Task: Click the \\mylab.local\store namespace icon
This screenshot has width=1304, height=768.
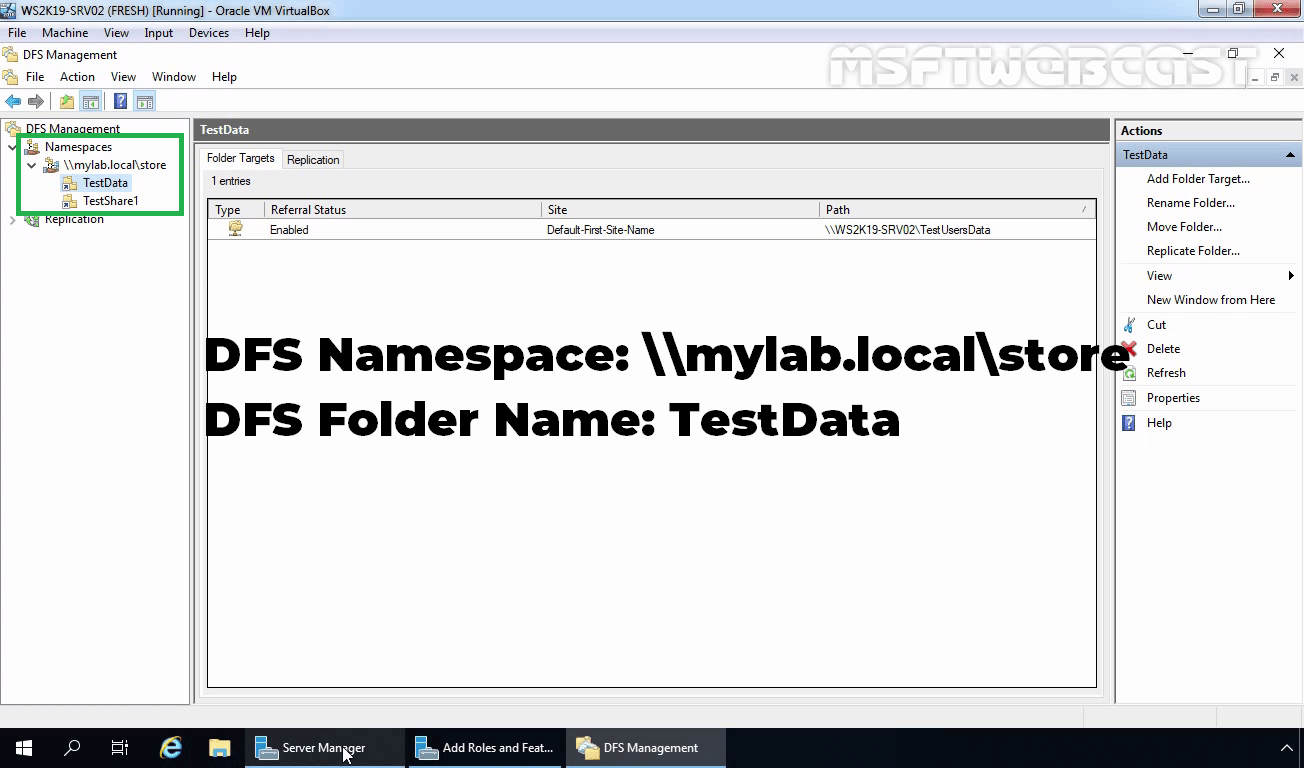Action: coord(51,165)
